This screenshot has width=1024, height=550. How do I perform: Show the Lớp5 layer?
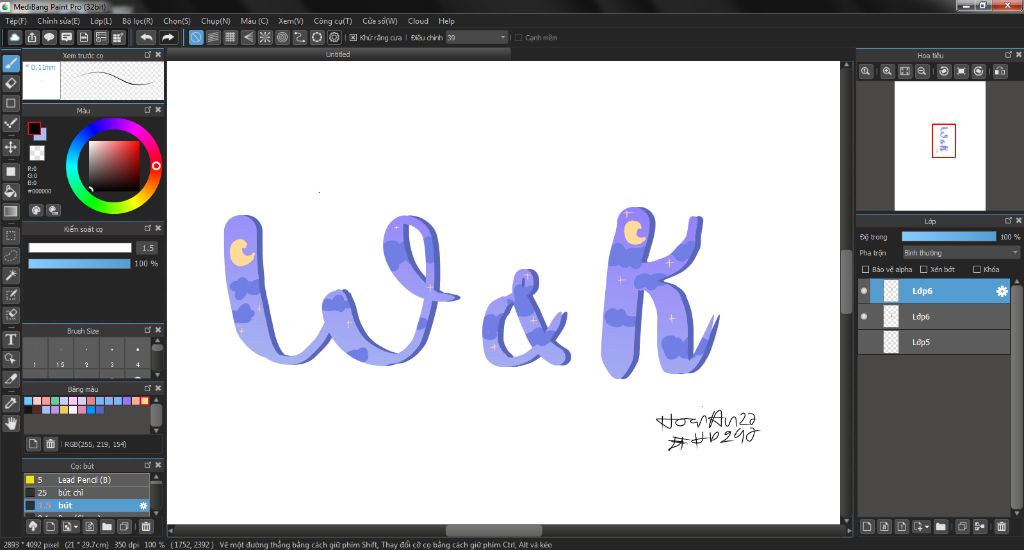pos(864,342)
